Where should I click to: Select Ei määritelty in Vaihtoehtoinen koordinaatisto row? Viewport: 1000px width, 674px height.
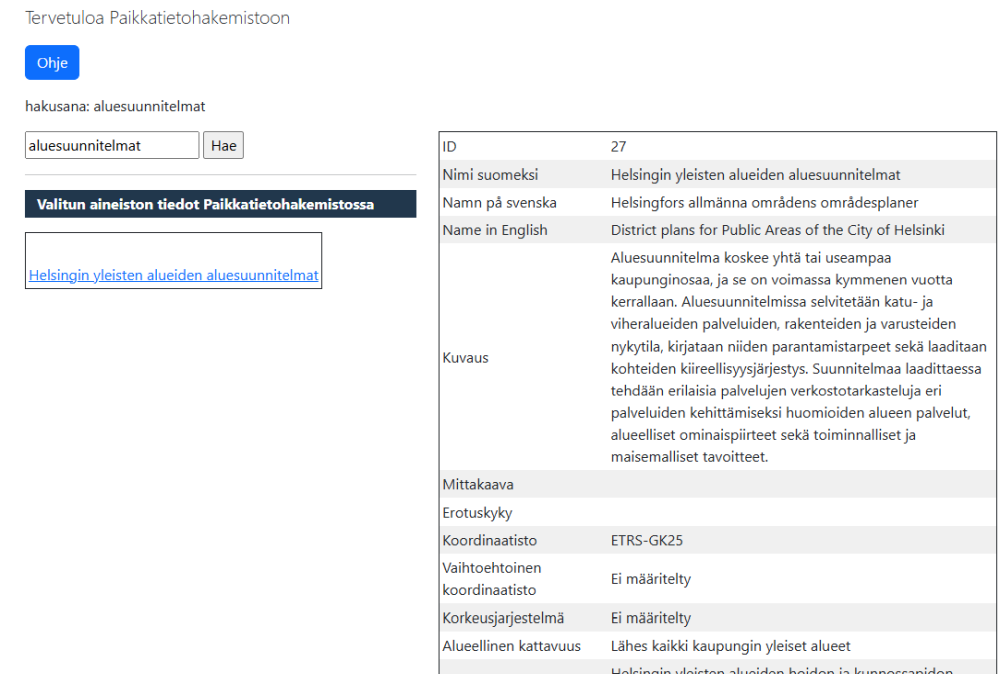[x=651, y=579]
